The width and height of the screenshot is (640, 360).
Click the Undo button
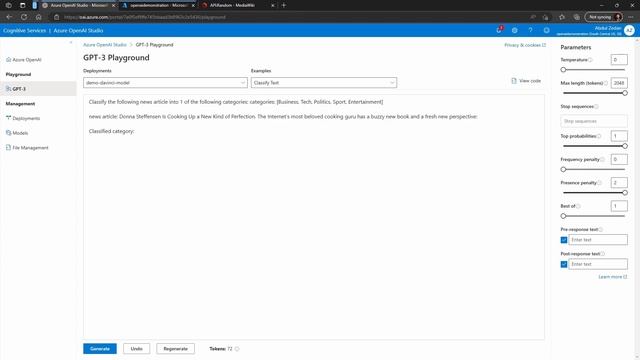(137, 349)
